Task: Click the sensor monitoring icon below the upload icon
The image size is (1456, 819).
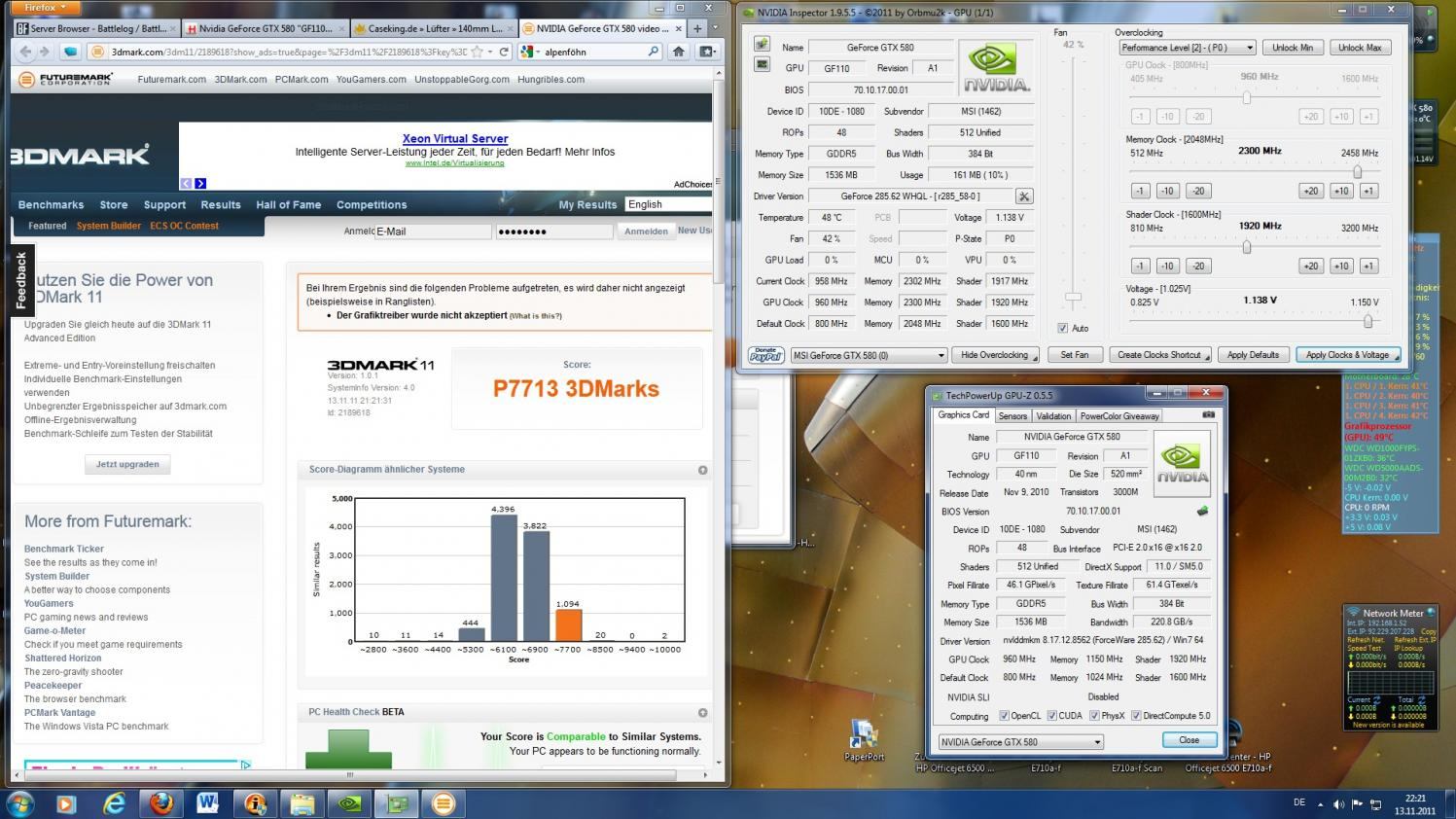Action: 763,64
